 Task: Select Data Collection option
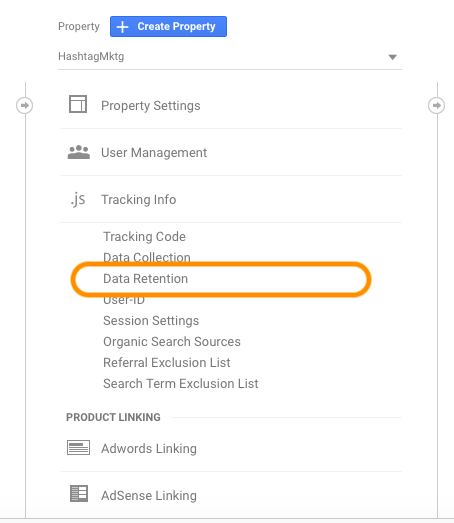[147, 257]
